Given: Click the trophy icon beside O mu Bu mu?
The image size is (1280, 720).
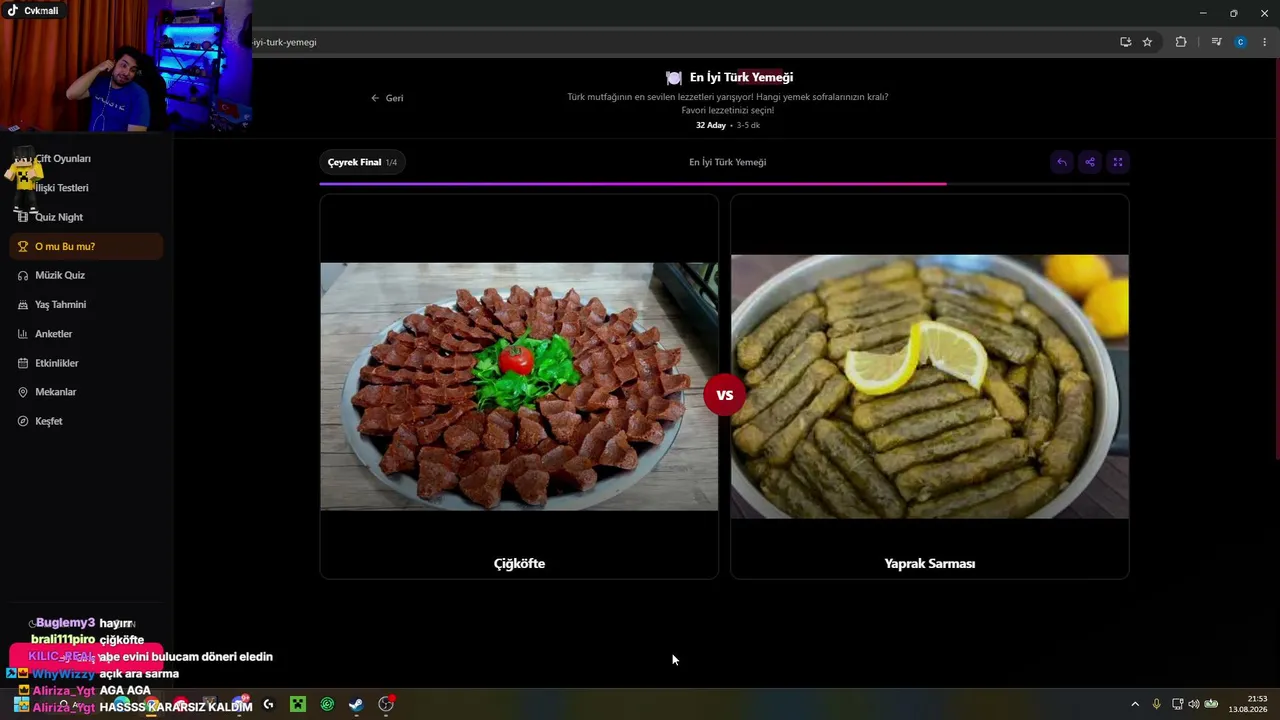Looking at the screenshot, I should point(23,246).
